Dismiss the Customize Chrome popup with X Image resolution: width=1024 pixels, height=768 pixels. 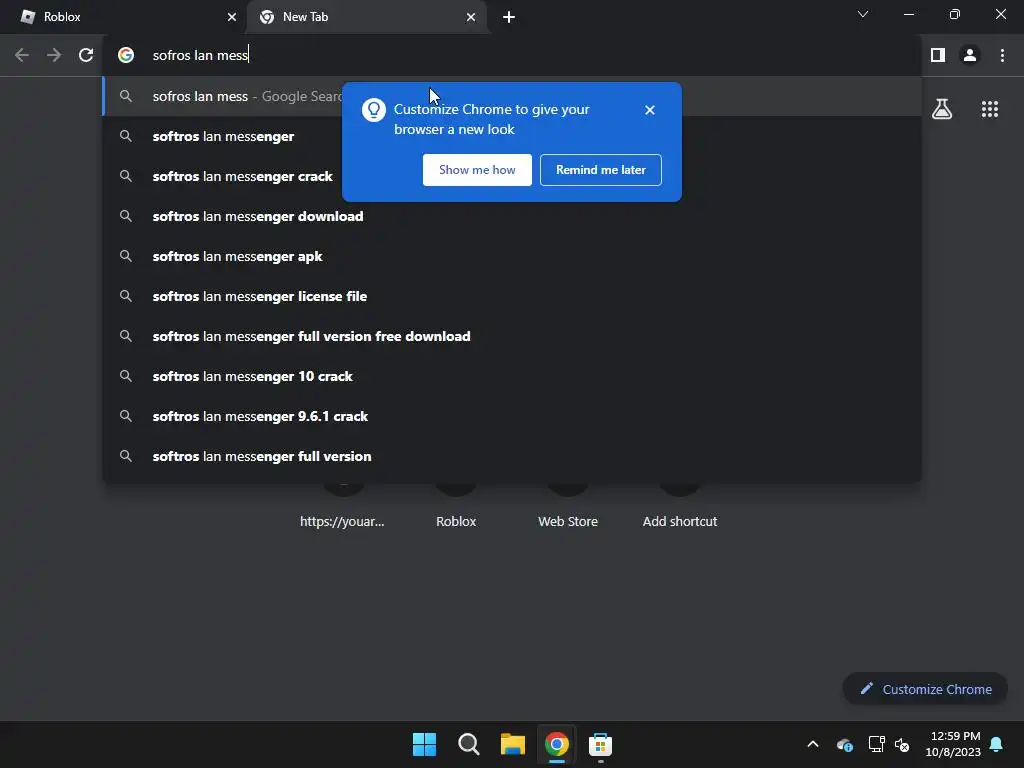pos(649,110)
